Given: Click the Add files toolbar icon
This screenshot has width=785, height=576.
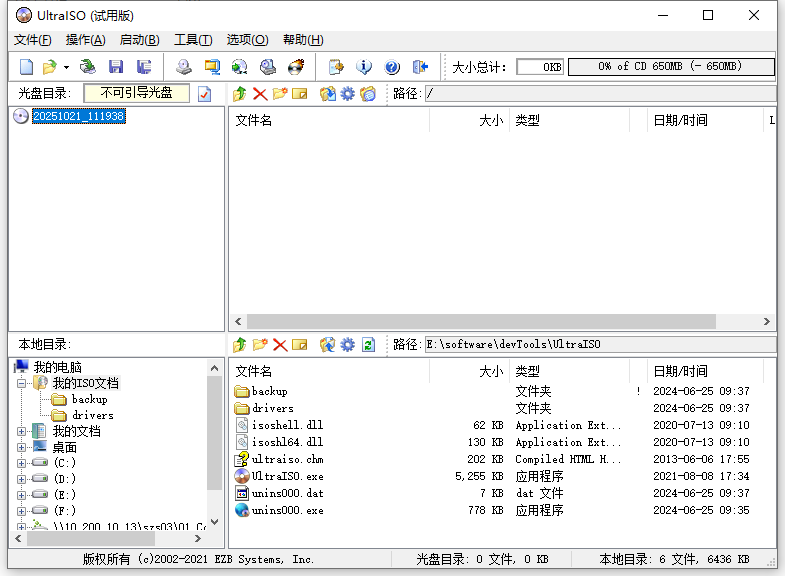Looking at the screenshot, I should click(x=336, y=67).
